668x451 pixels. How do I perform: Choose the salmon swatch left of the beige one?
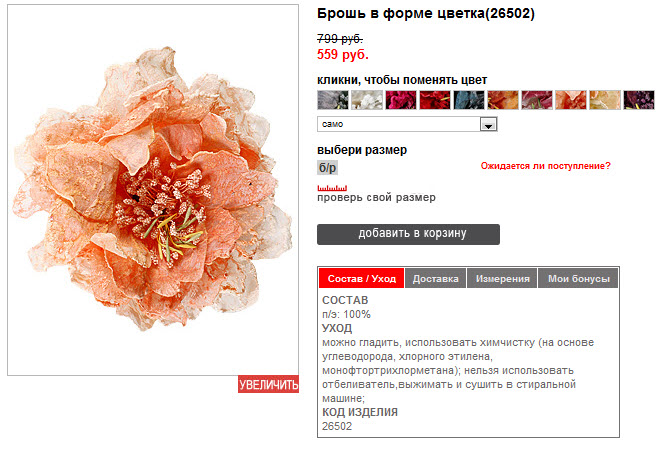tap(570, 100)
